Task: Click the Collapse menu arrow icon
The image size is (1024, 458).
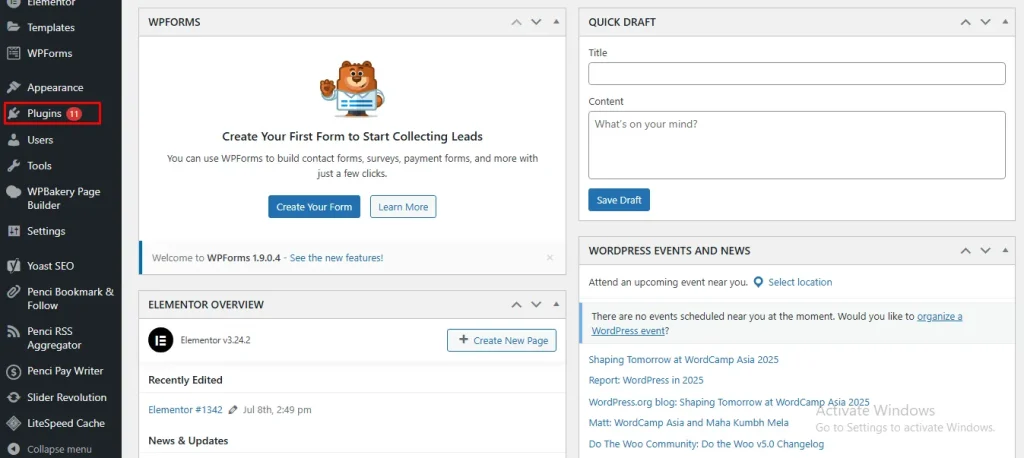Action: click(x=13, y=450)
